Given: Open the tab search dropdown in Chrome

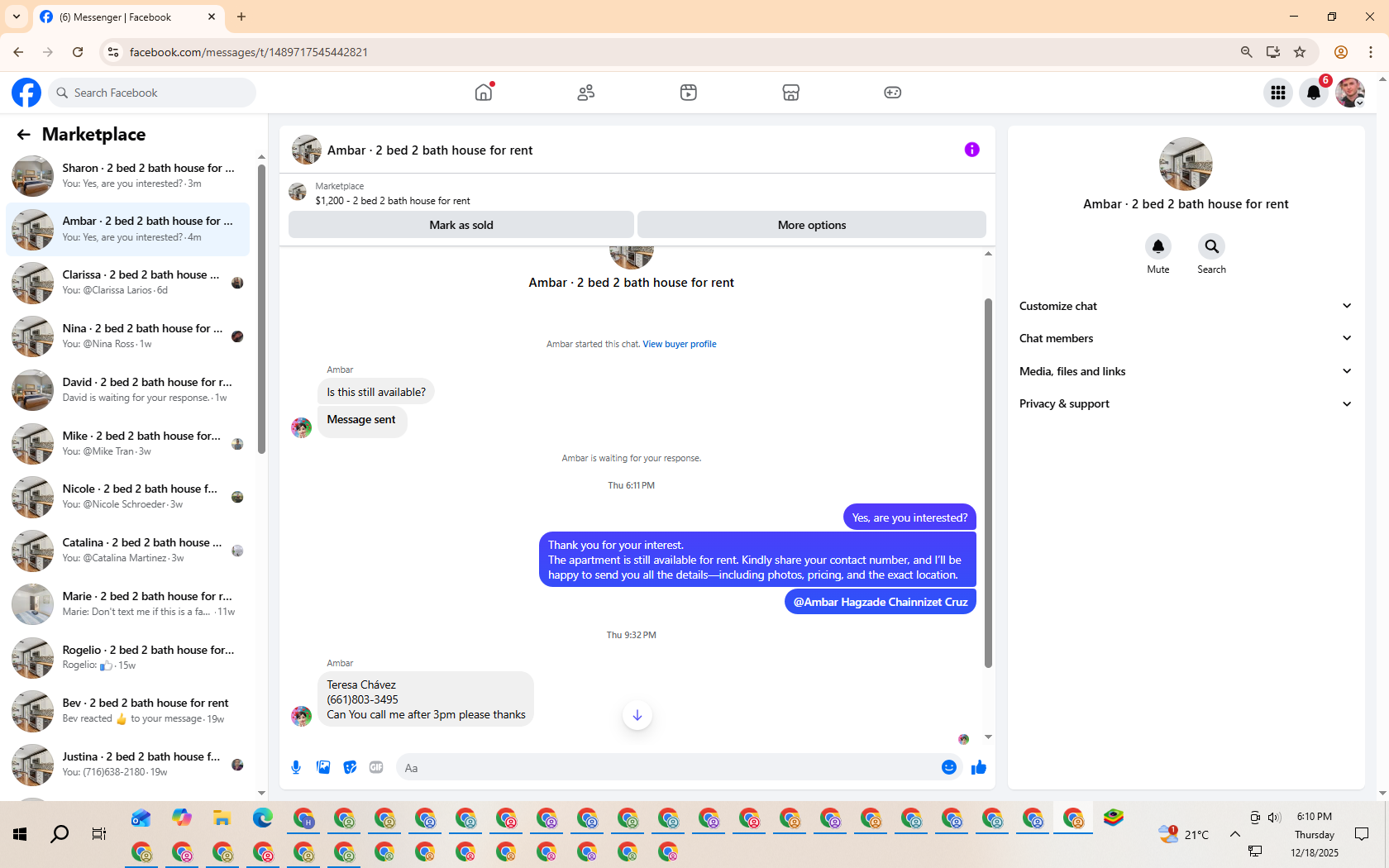Looking at the screenshot, I should pos(17,17).
